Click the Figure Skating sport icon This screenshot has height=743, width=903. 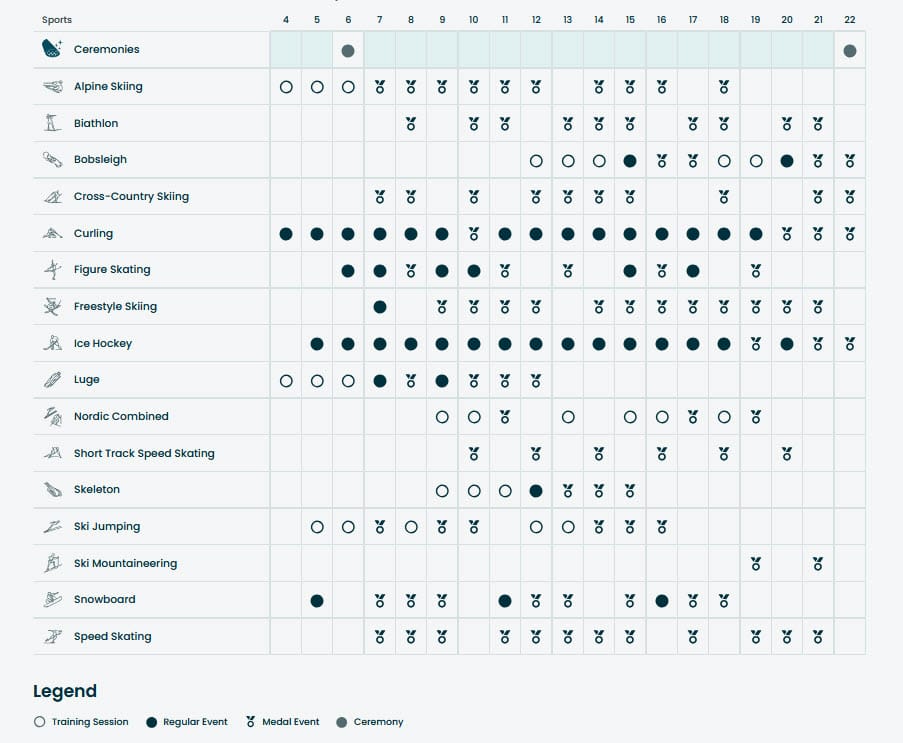[x=52, y=270]
